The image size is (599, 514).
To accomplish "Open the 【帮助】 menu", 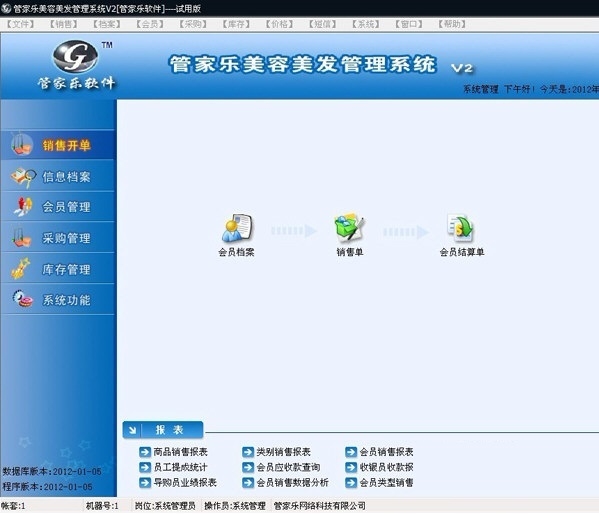I will (452, 24).
